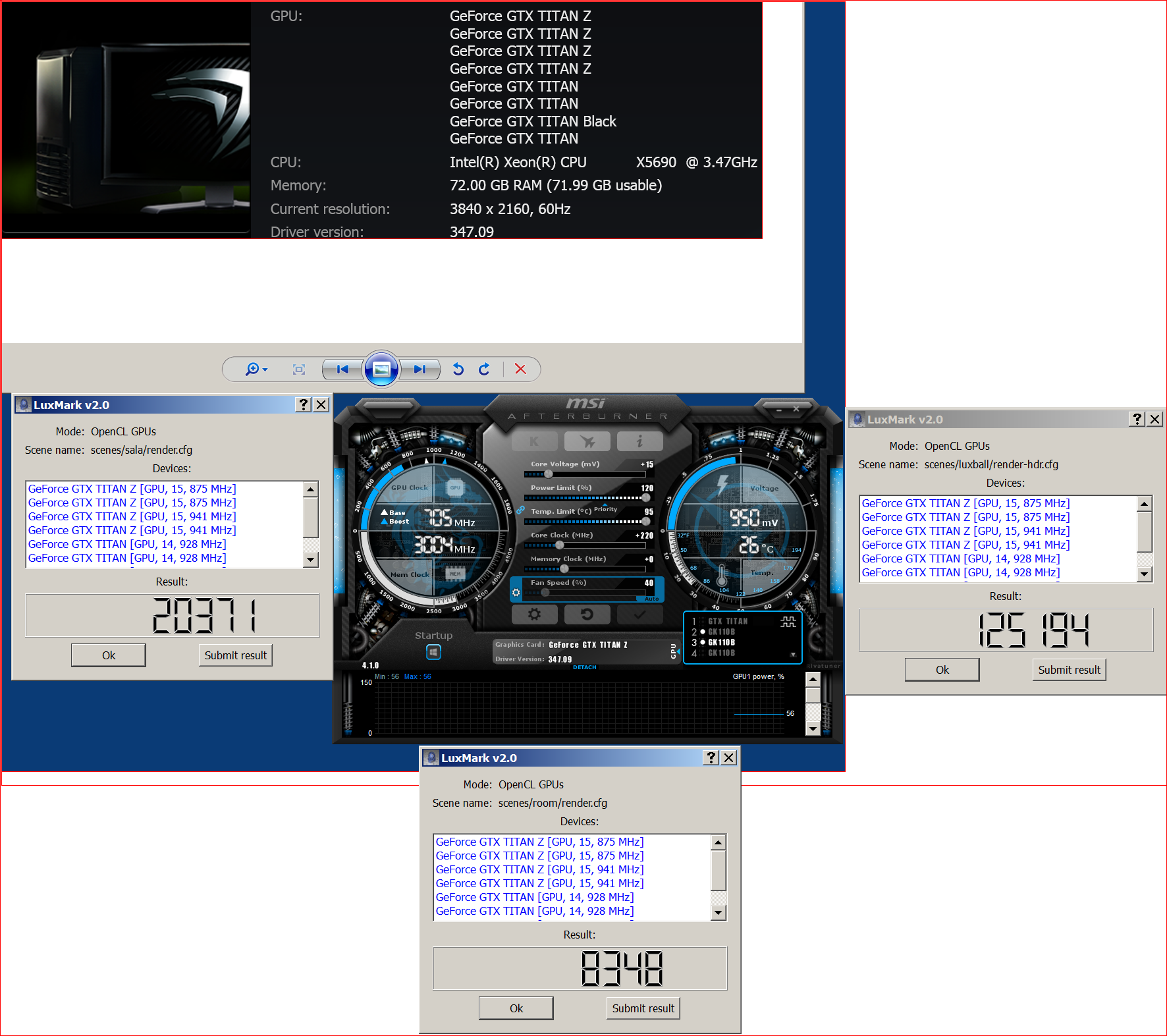This screenshot has width=1167, height=1036.
Task: Apply Afterburner settings with the checkmark button
Action: (639, 614)
